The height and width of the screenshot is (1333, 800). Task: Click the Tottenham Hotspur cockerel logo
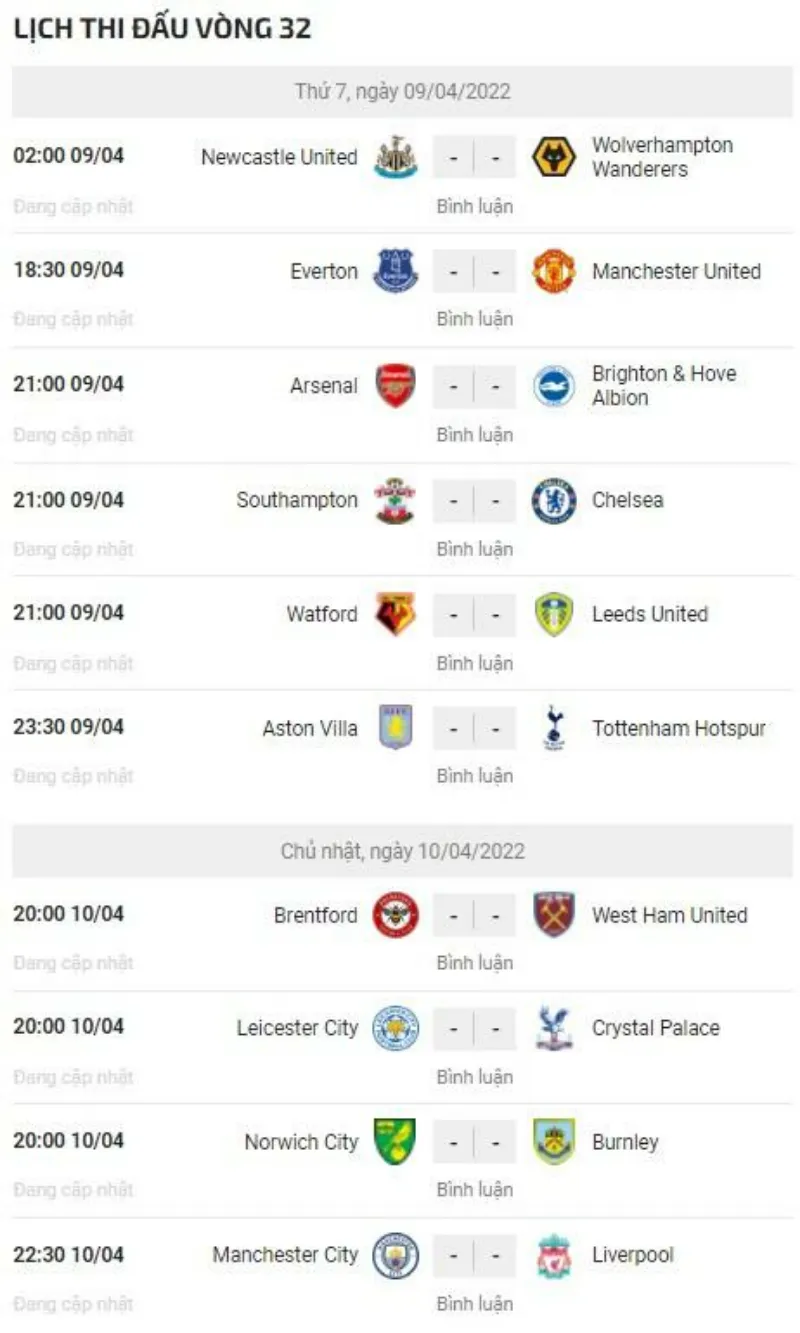(553, 728)
